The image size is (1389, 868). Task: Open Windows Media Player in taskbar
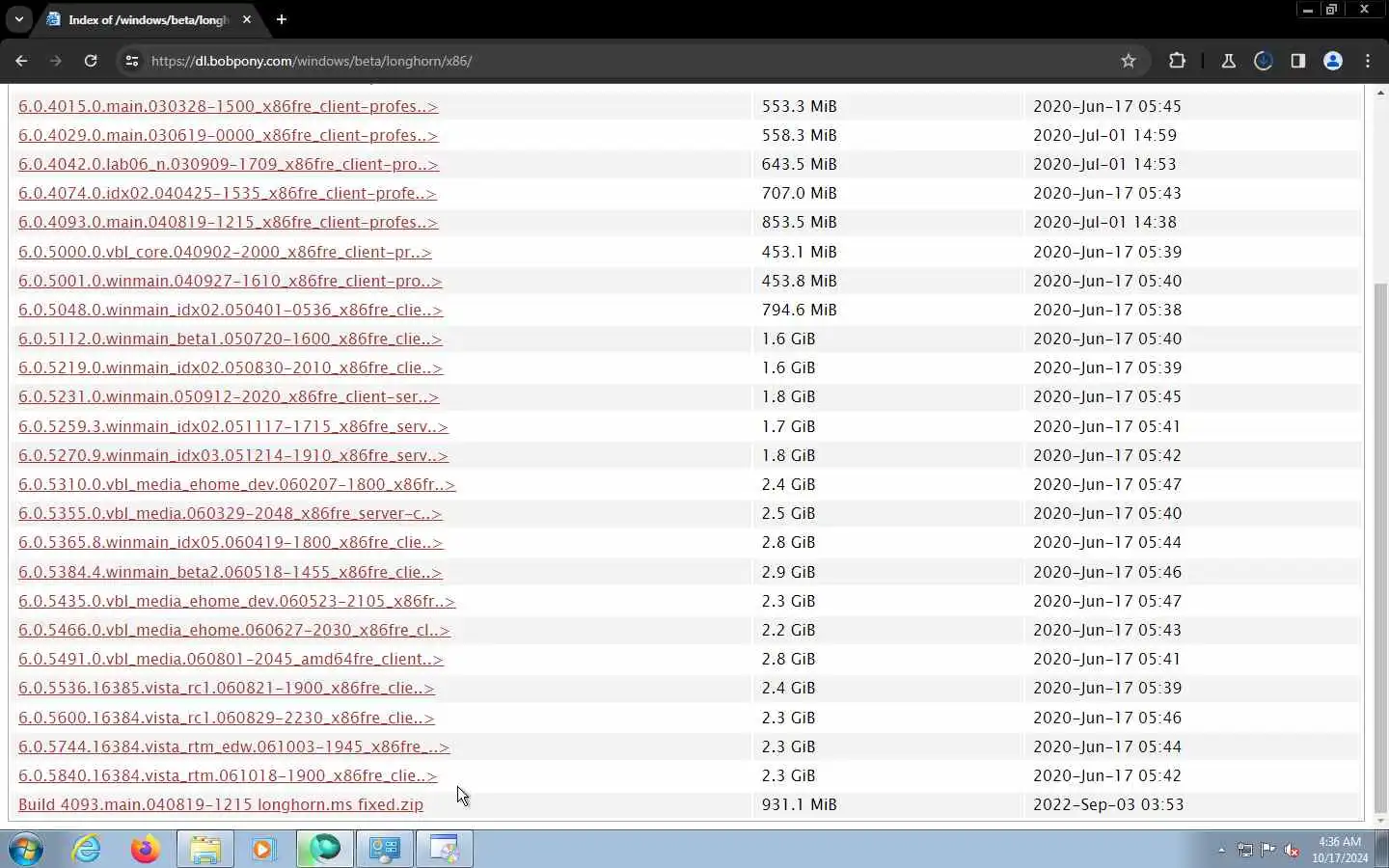(x=263, y=850)
